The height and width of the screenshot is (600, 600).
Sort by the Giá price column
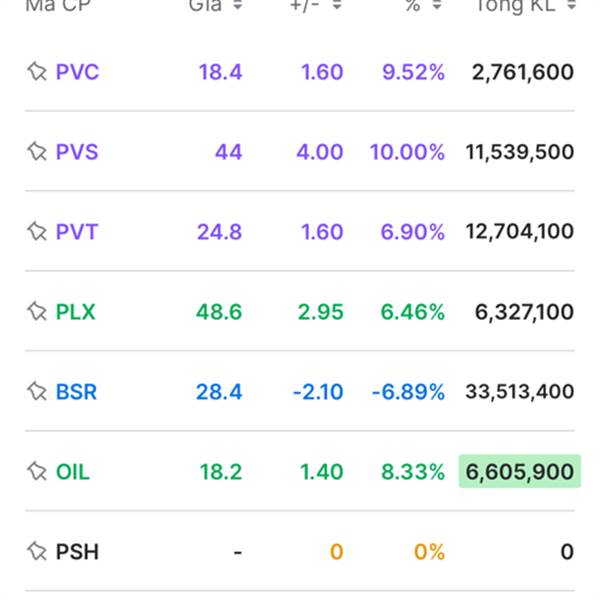236,6
